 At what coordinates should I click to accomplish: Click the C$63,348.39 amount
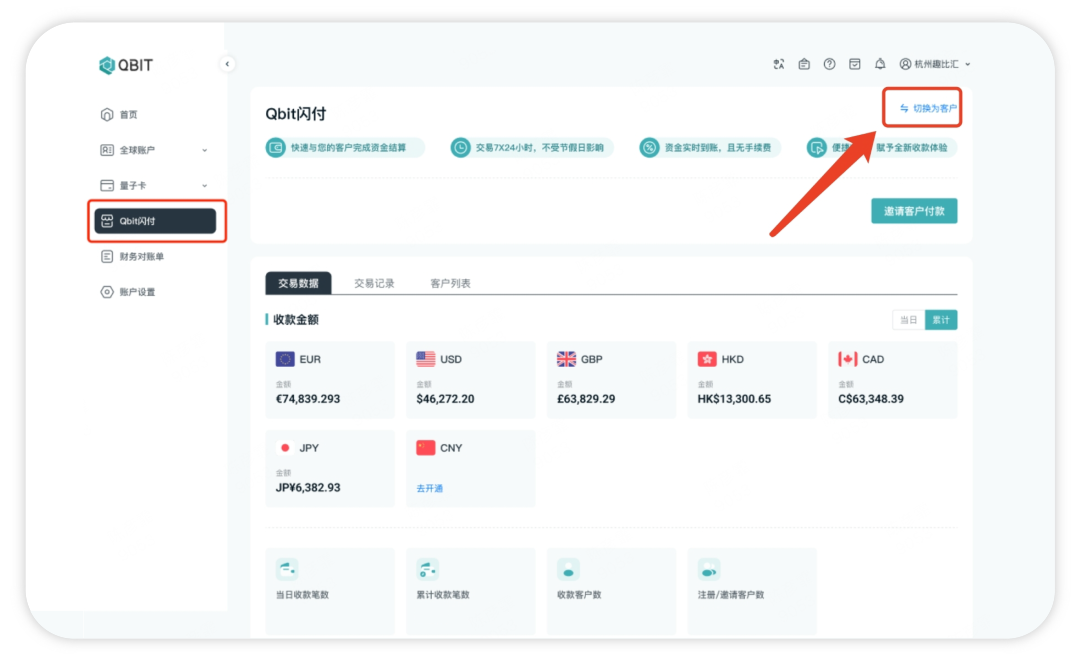(871, 399)
